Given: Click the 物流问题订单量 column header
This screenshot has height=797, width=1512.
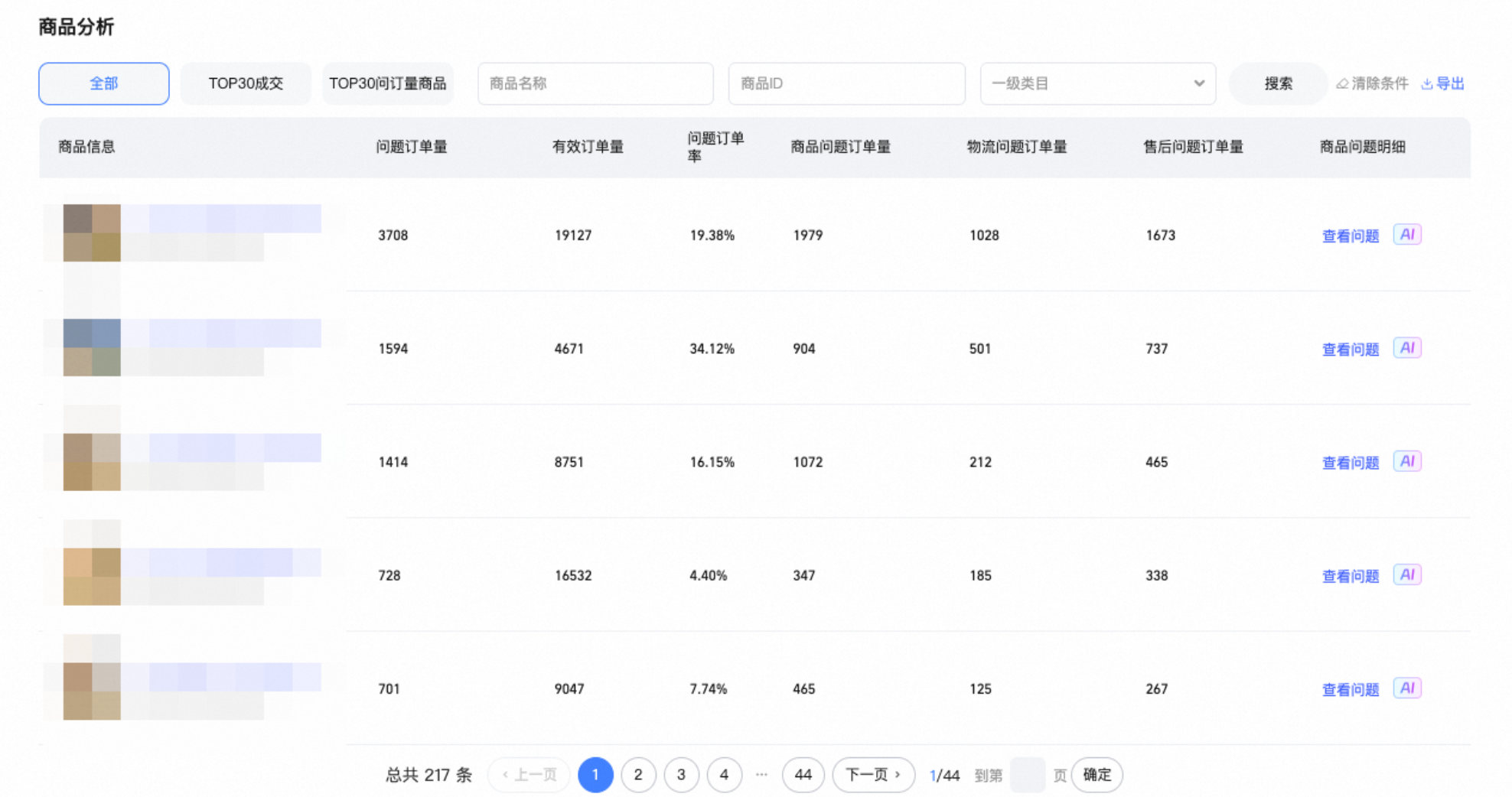Looking at the screenshot, I should (1017, 147).
